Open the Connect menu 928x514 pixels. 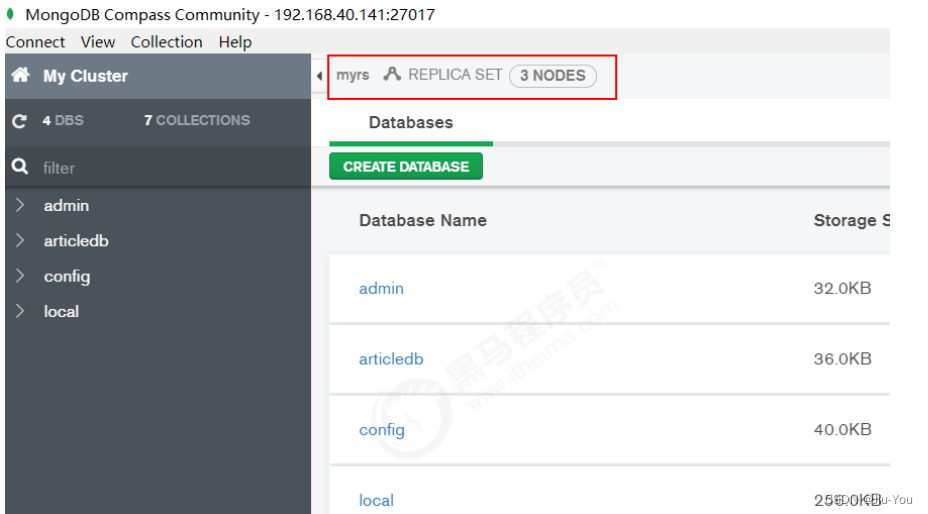36,42
